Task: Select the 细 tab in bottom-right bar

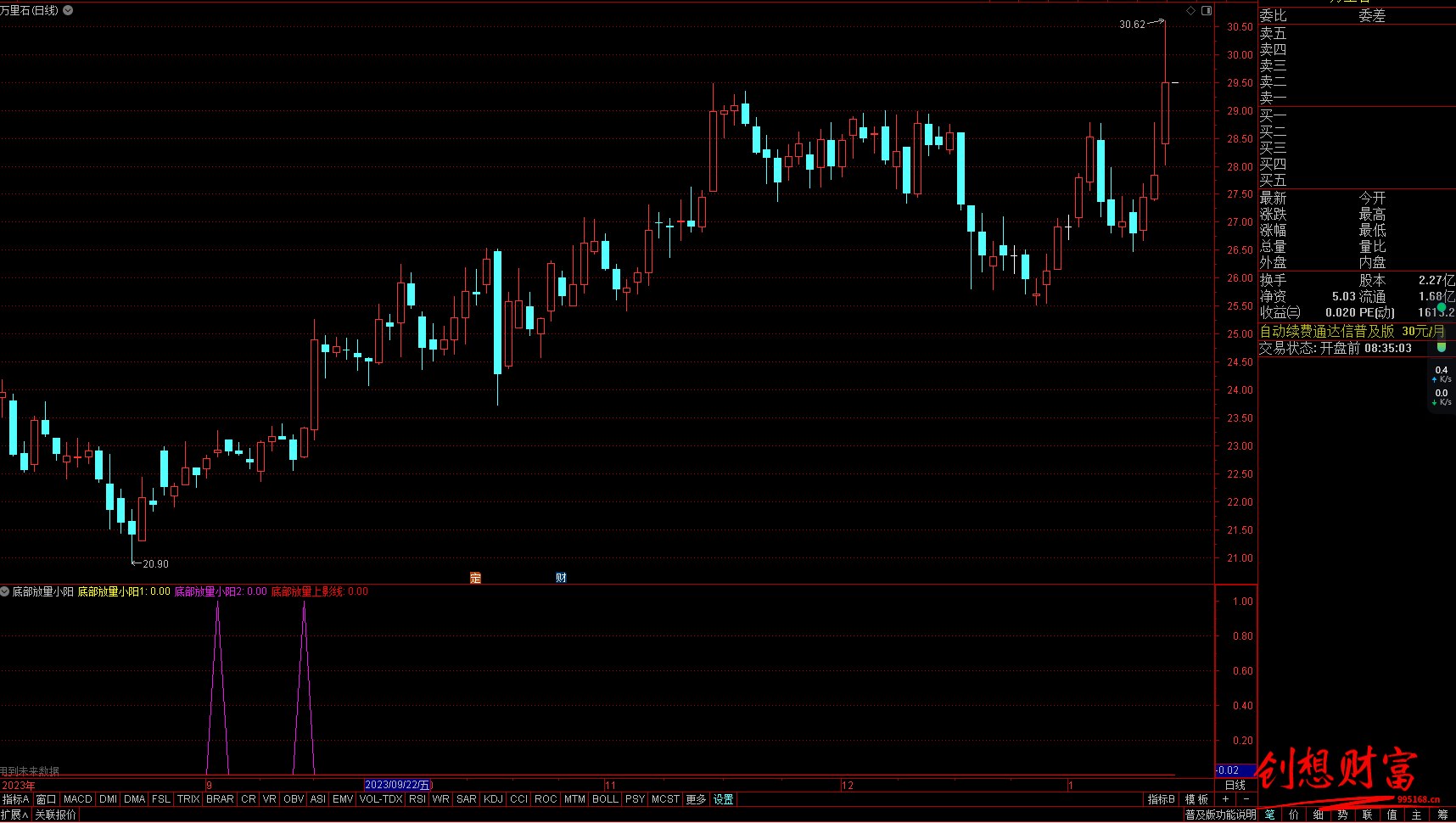Action: click(x=1318, y=815)
